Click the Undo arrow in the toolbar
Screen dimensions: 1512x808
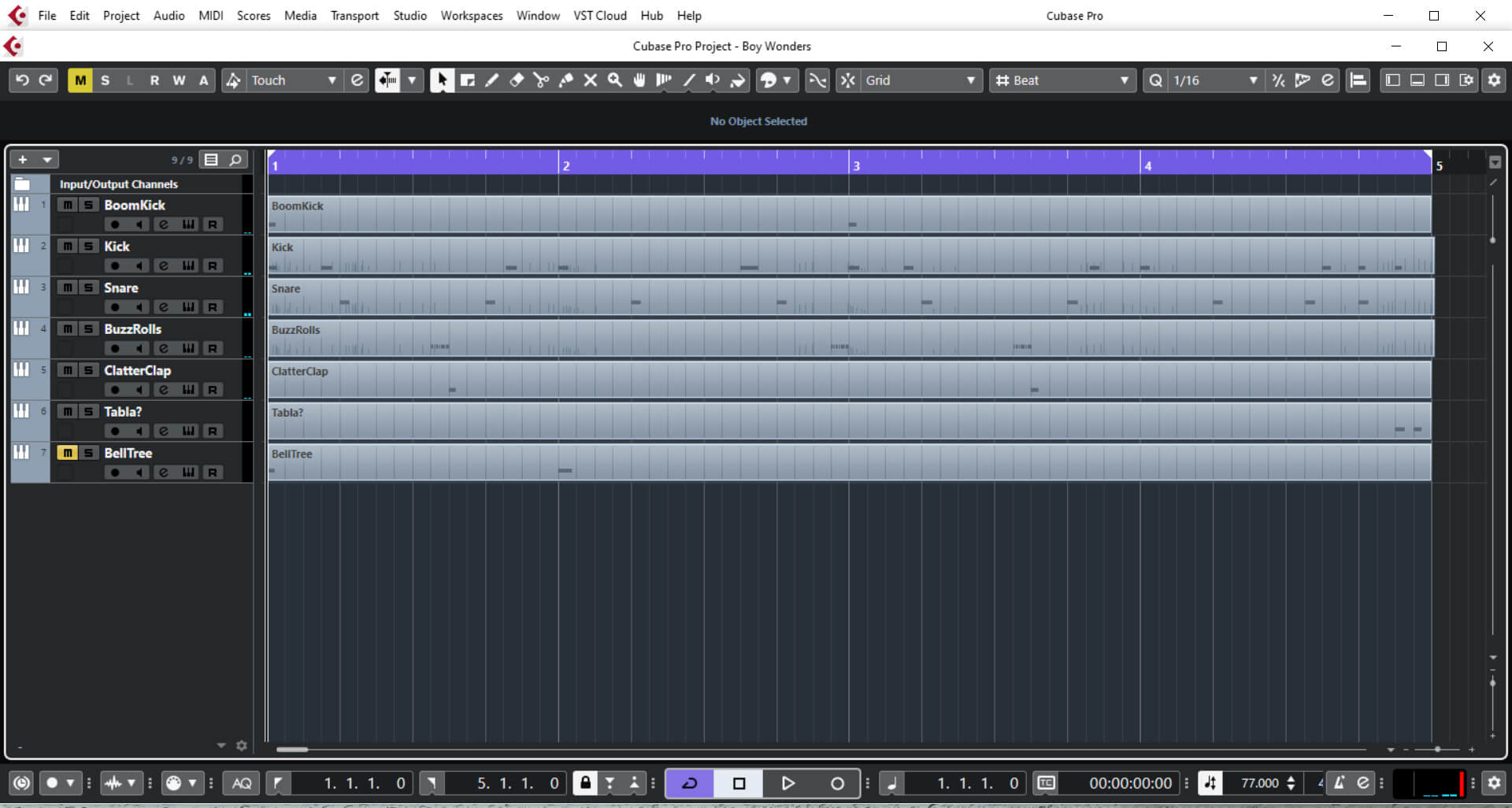[x=22, y=80]
